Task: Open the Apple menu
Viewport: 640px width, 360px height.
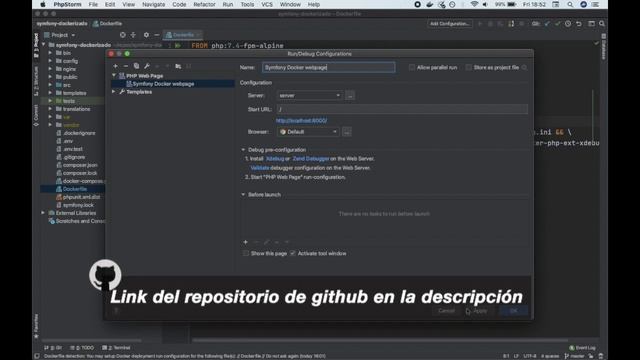Action: coord(43,4)
